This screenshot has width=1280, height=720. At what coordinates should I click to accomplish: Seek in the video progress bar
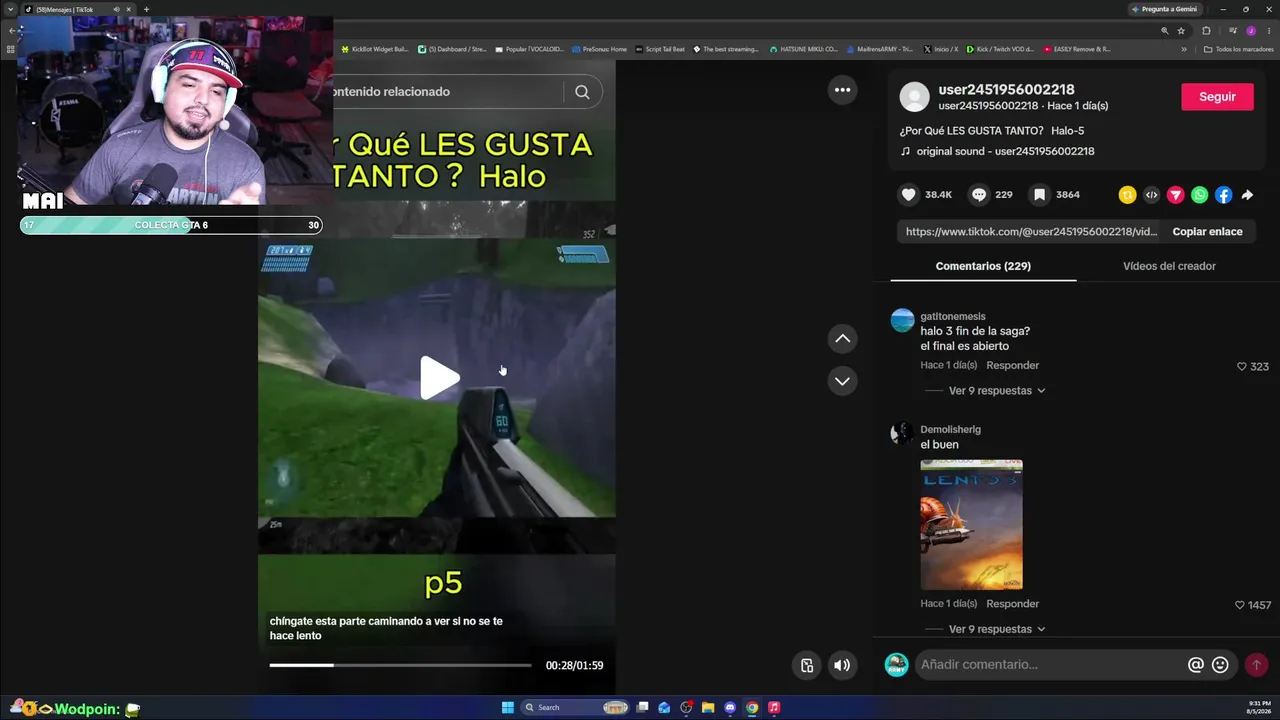coord(400,665)
